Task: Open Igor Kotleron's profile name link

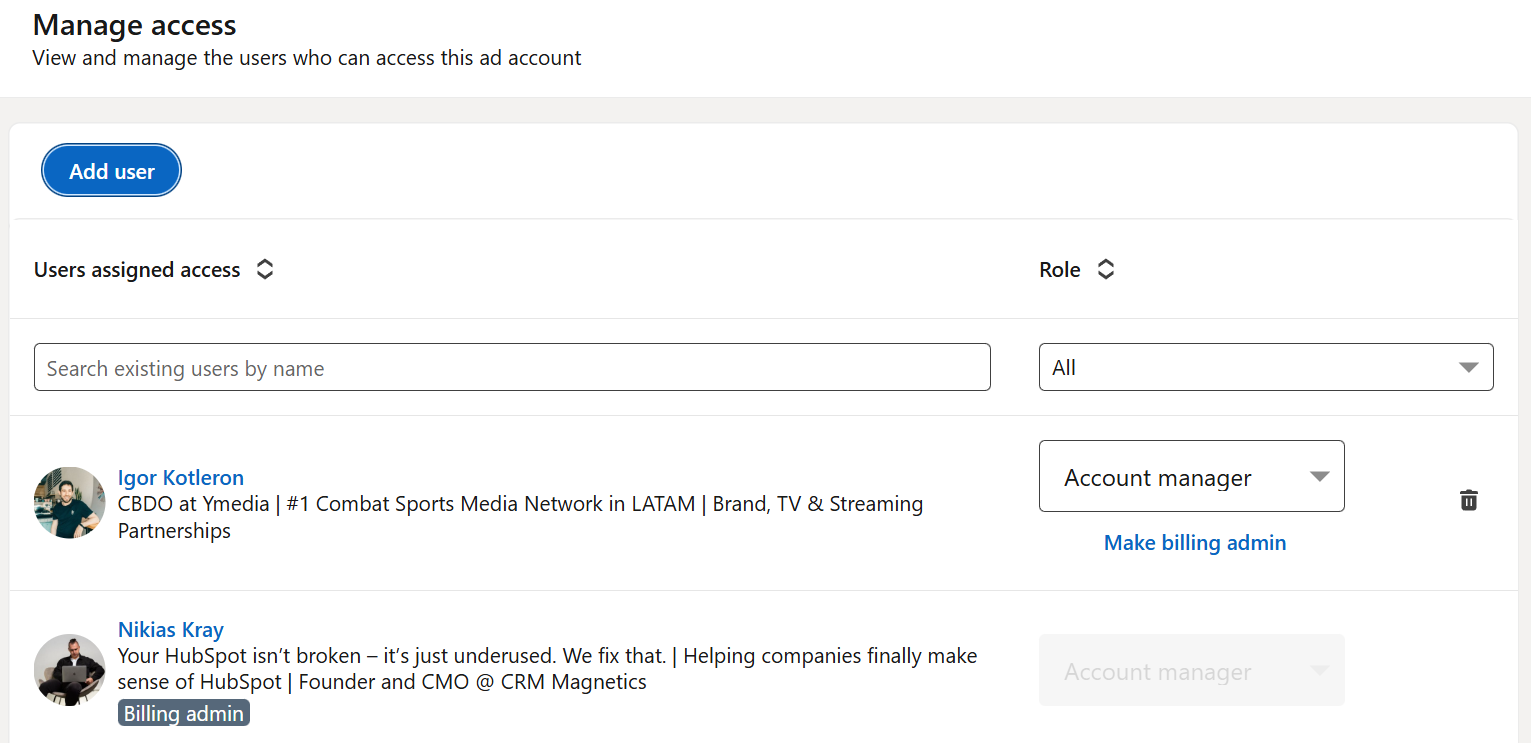Action: [x=181, y=477]
